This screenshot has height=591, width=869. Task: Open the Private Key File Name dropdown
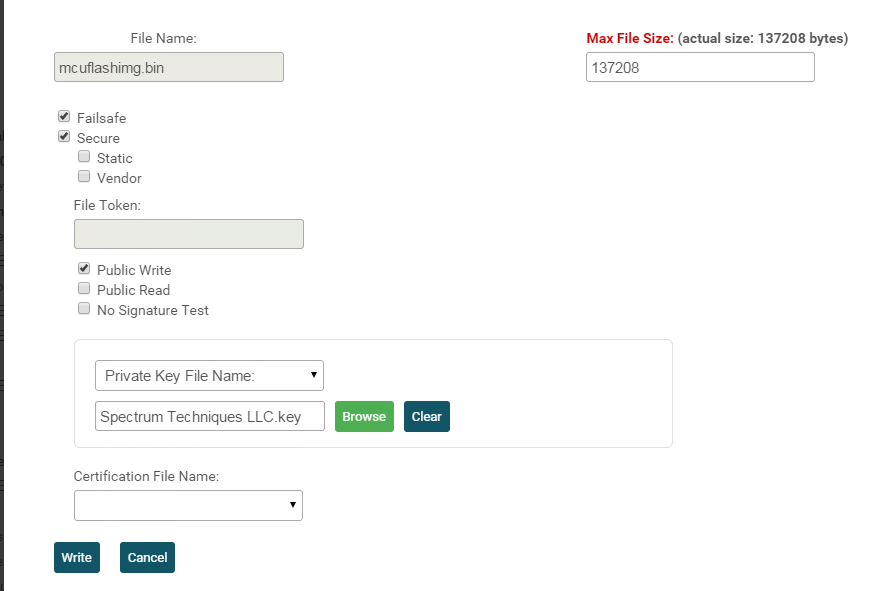pos(209,376)
